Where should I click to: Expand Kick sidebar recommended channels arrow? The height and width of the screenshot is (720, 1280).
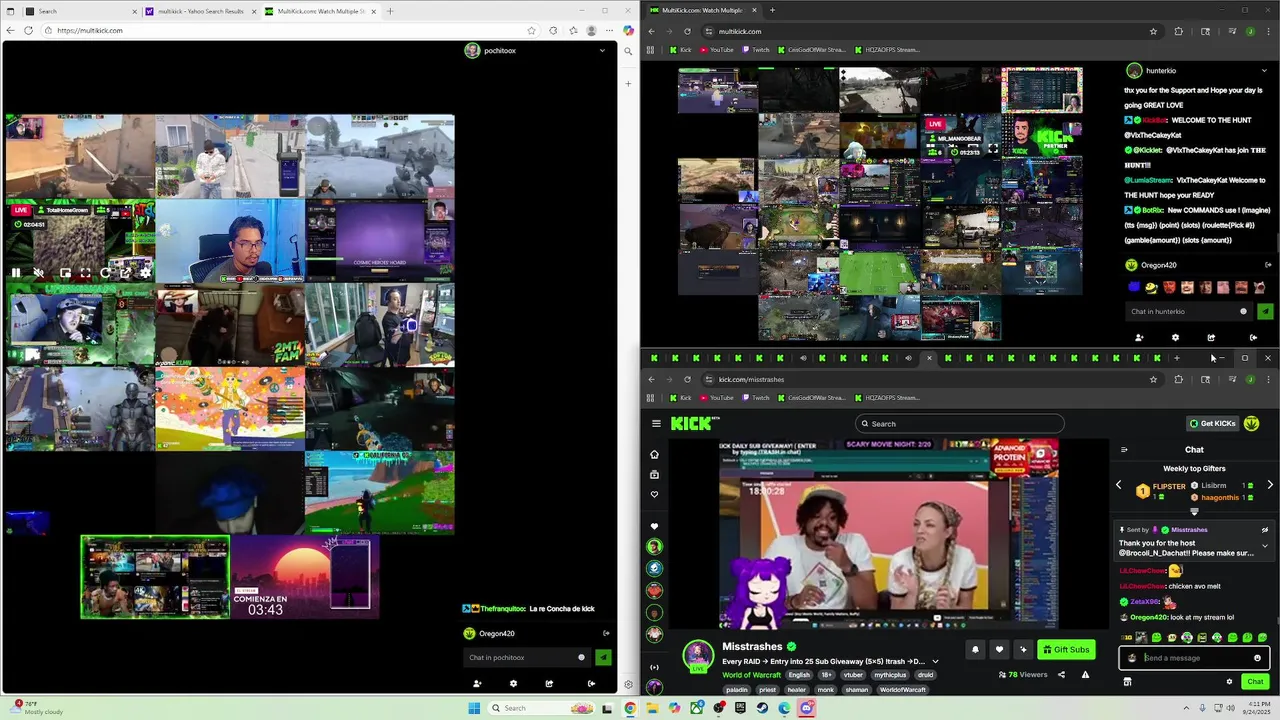(655, 667)
